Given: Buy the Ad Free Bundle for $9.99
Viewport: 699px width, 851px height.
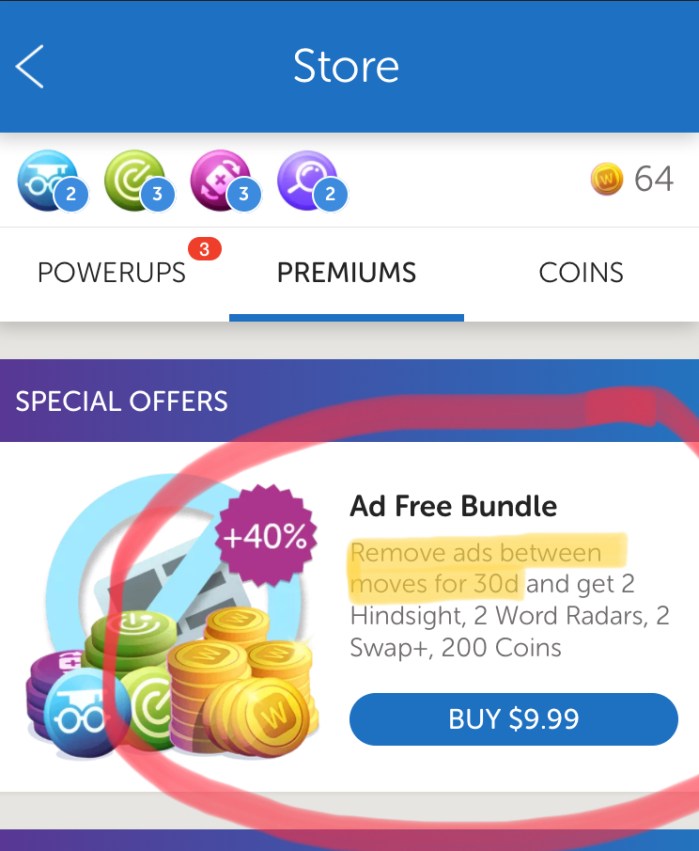Looking at the screenshot, I should click(x=513, y=719).
